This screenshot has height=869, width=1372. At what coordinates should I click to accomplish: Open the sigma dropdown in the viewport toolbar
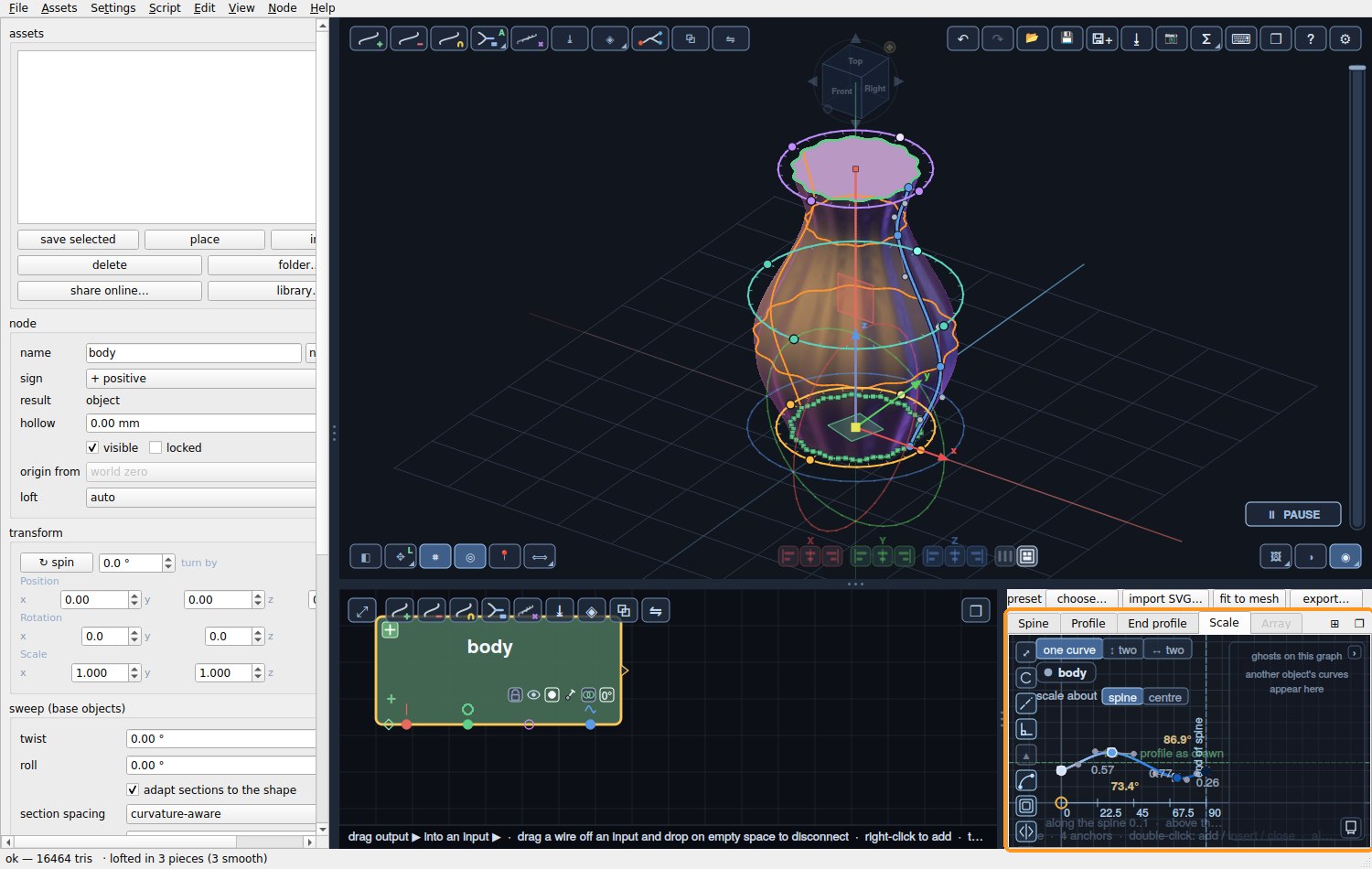[x=1206, y=38]
